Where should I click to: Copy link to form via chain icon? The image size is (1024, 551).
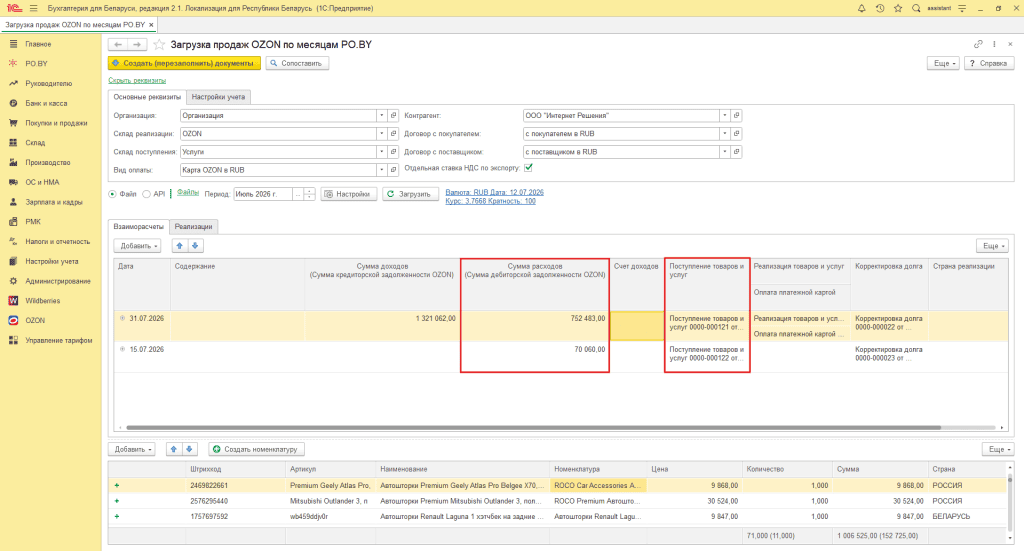(978, 44)
